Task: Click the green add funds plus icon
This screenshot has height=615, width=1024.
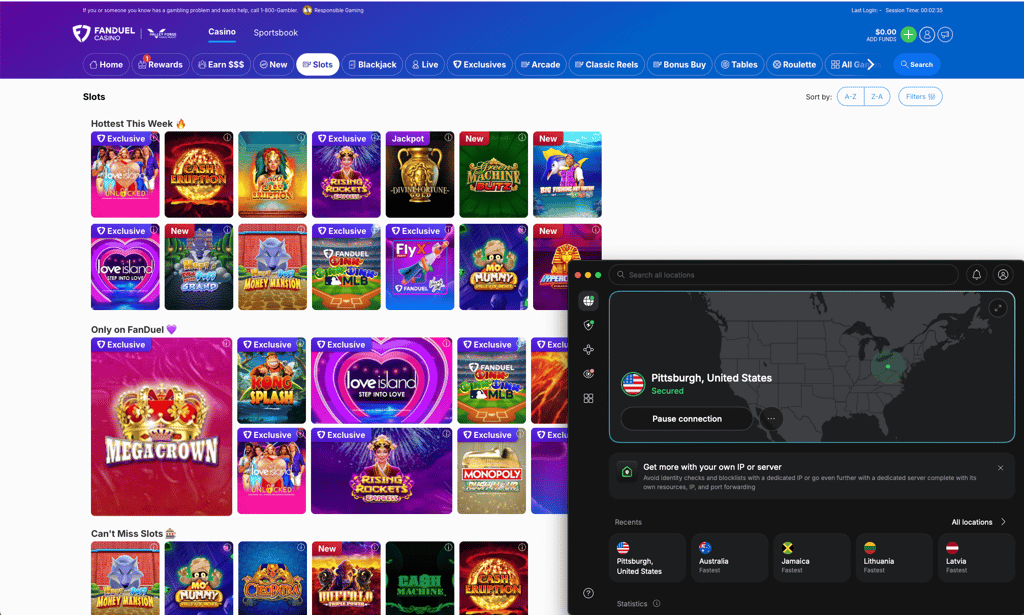Action: 908,35
